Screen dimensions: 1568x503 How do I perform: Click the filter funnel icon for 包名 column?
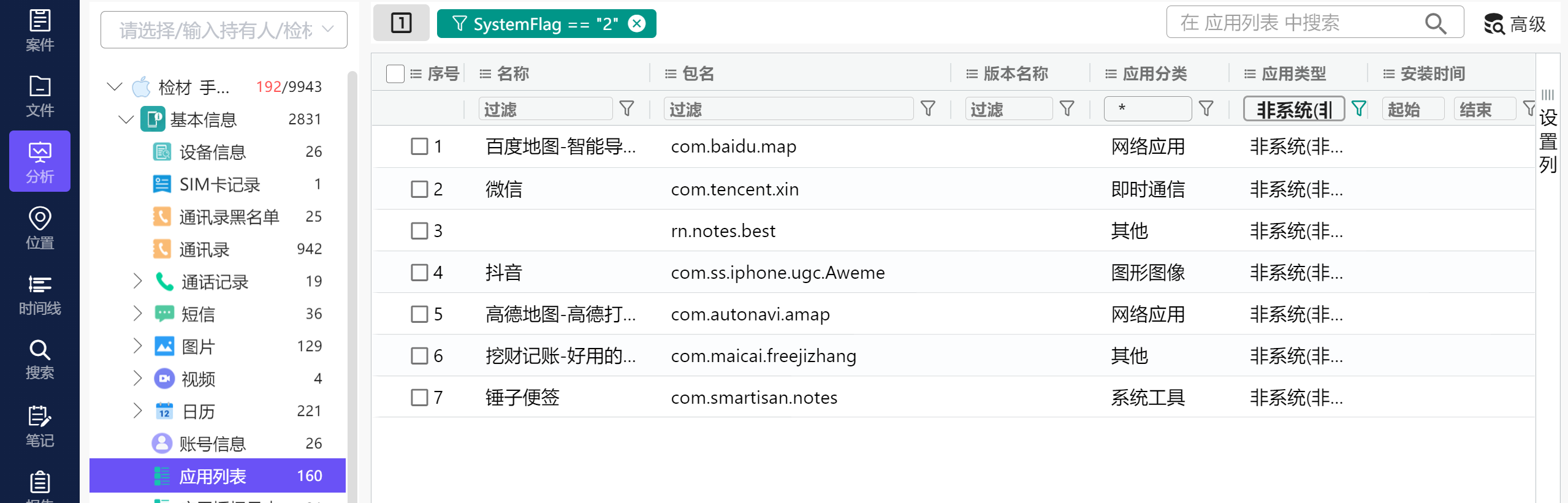tap(928, 109)
